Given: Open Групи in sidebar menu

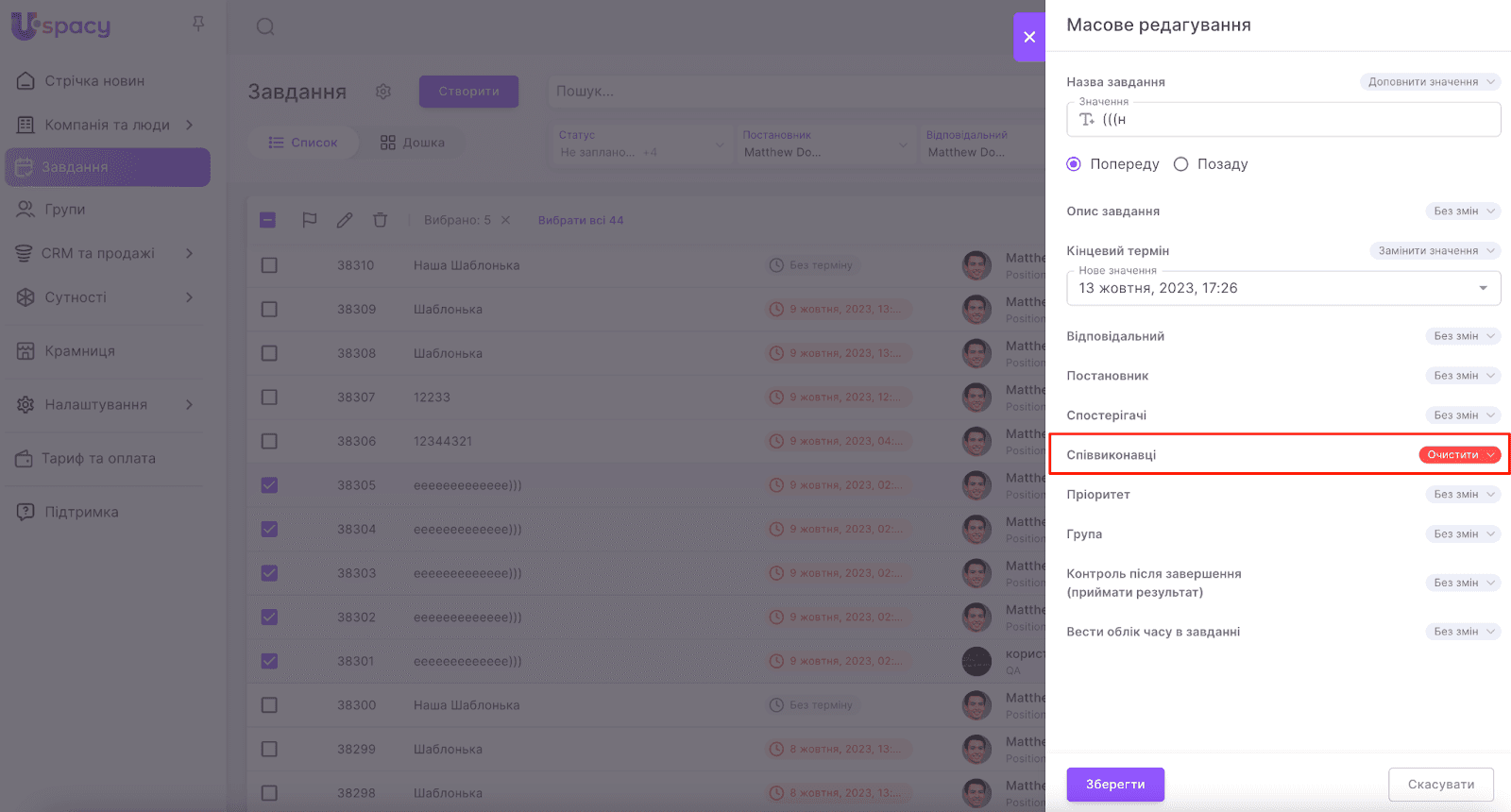Looking at the screenshot, I should (64, 210).
